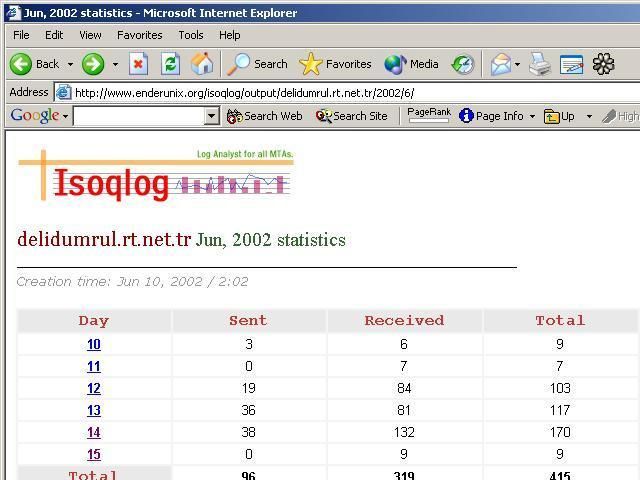Viewport: 640px width, 480px height.
Task: Click the green Forward arrow button
Action: pos(93,64)
